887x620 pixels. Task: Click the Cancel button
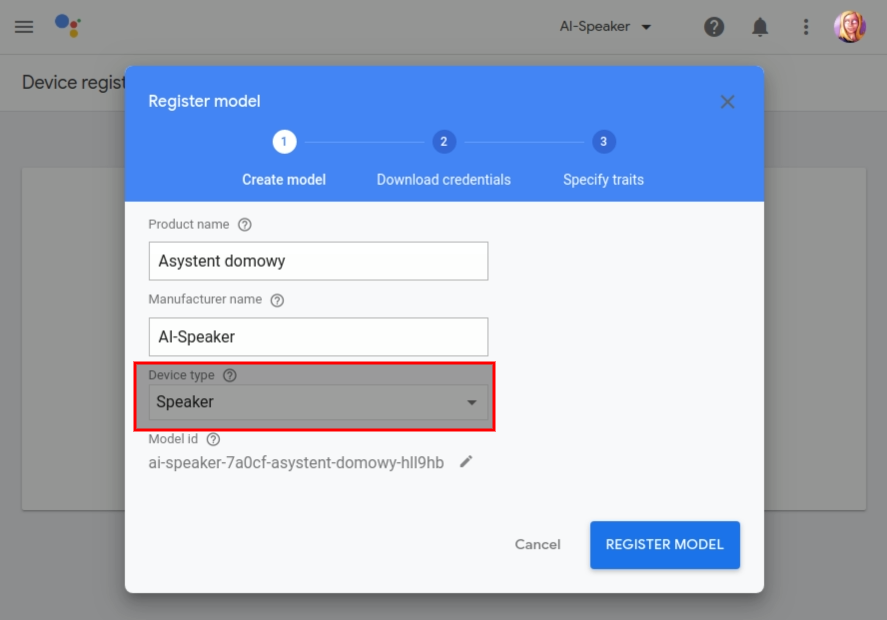537,544
